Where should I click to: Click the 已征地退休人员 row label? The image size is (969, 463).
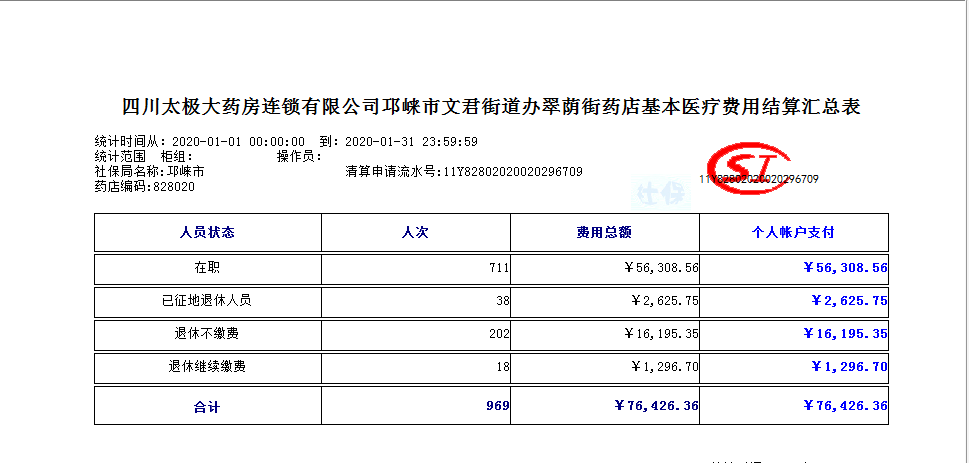tap(207, 301)
